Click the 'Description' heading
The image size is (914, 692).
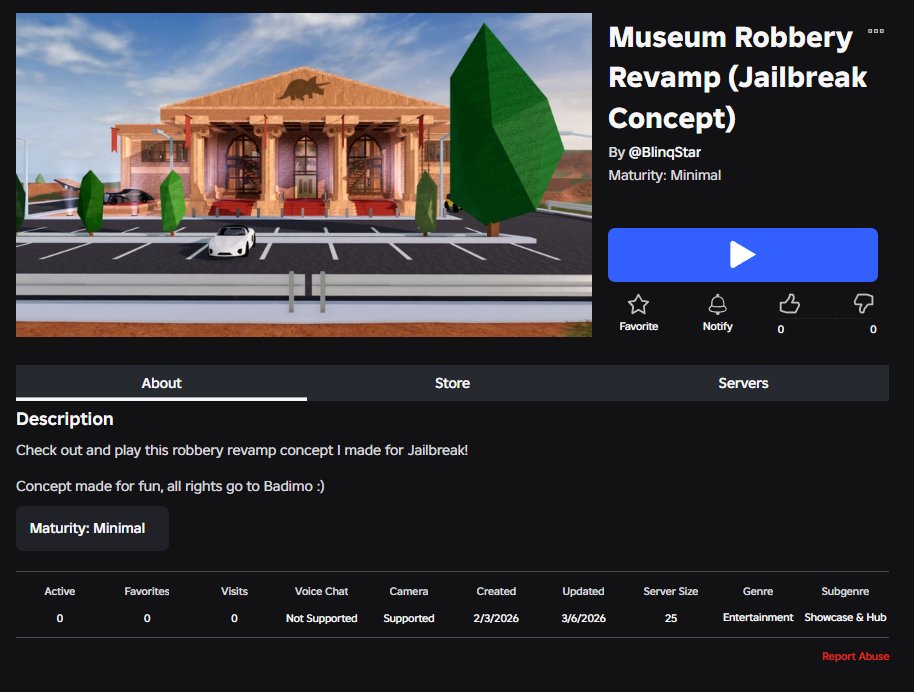click(65, 419)
